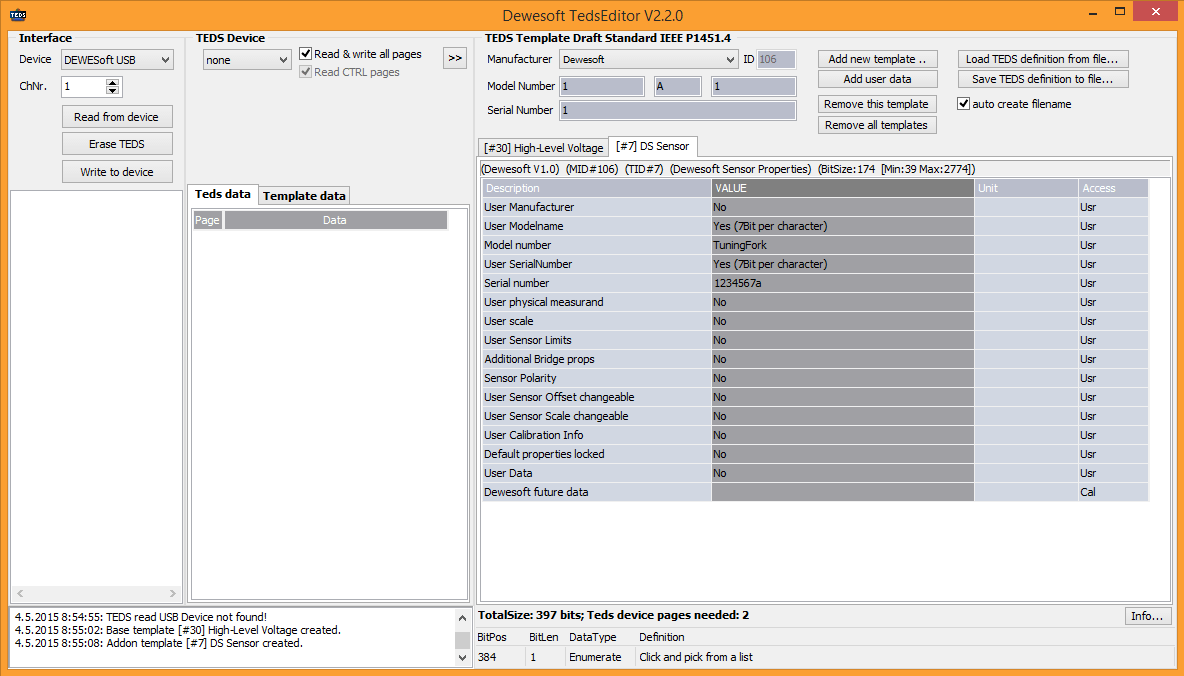This screenshot has height=676, width=1184.
Task: Click Write to device button
Action: 116,172
